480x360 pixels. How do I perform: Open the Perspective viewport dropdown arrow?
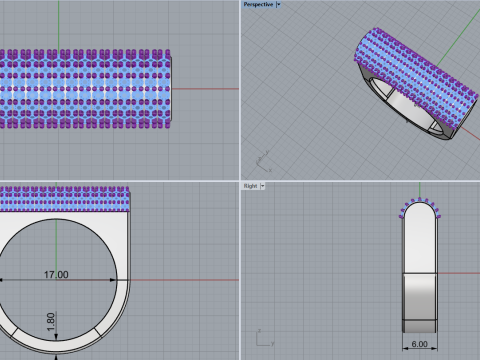pos(279,4)
